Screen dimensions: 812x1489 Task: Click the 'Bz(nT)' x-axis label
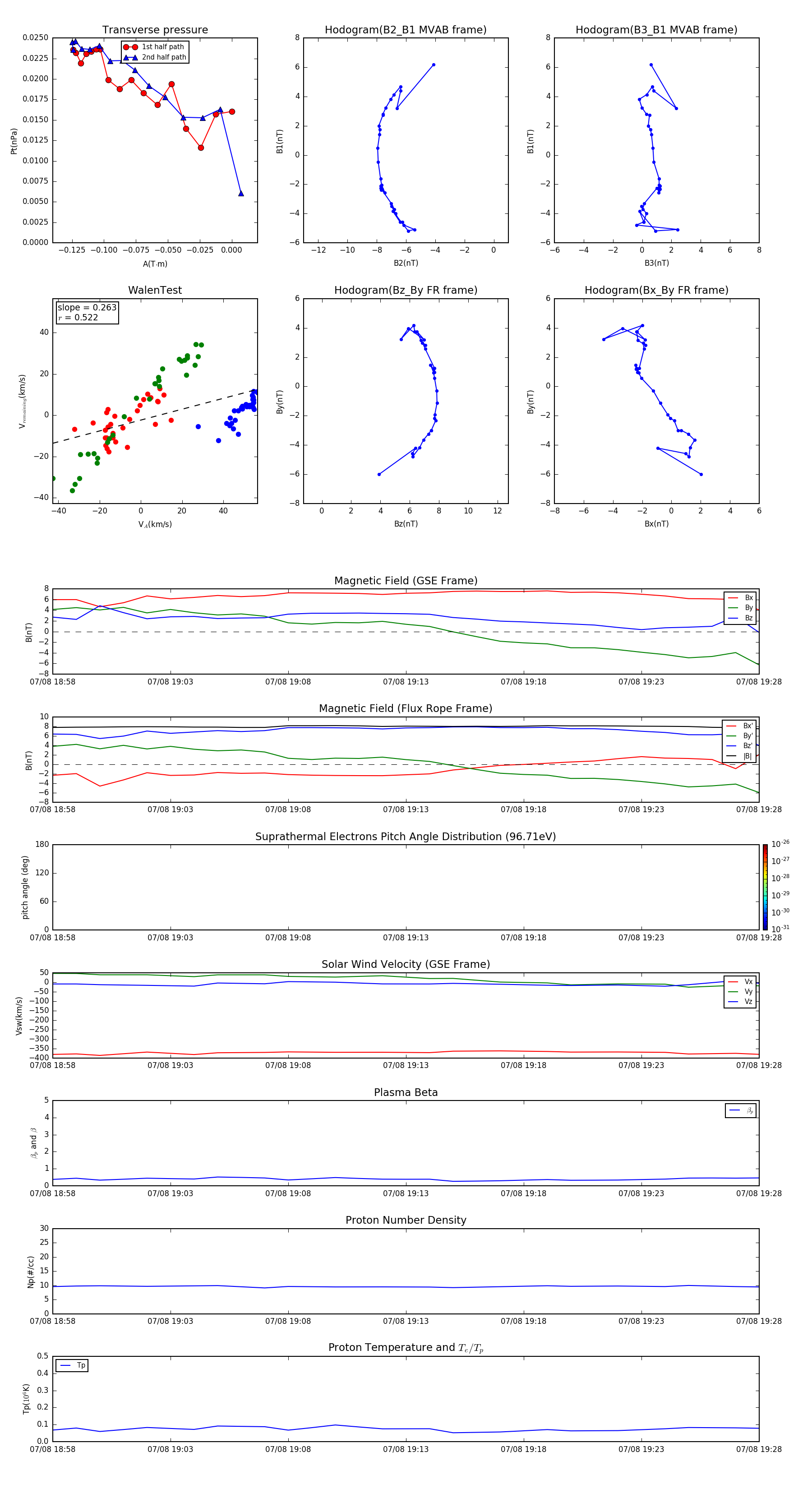coord(406,524)
